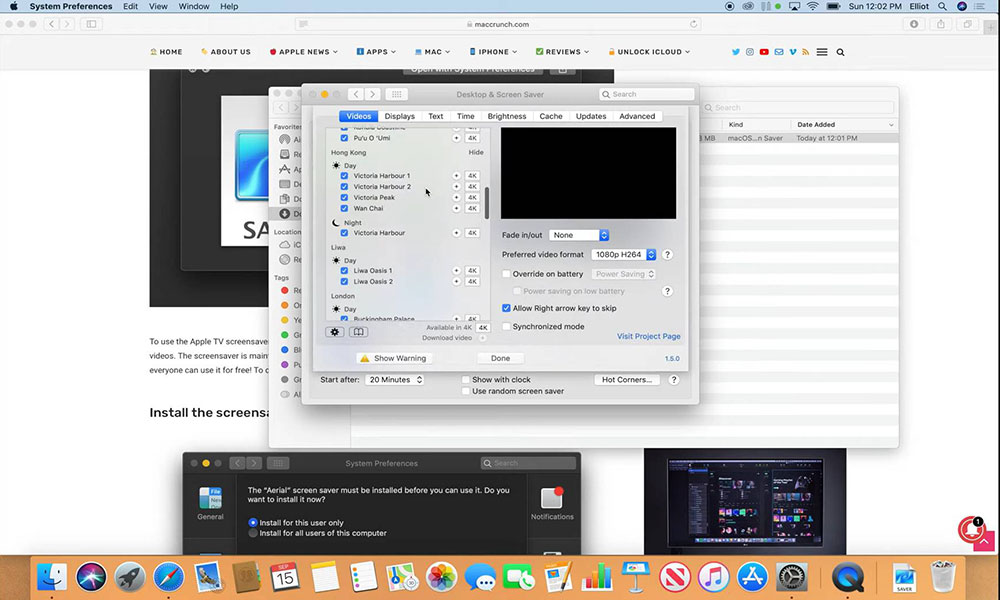Expand APPS menu on website

[376, 52]
